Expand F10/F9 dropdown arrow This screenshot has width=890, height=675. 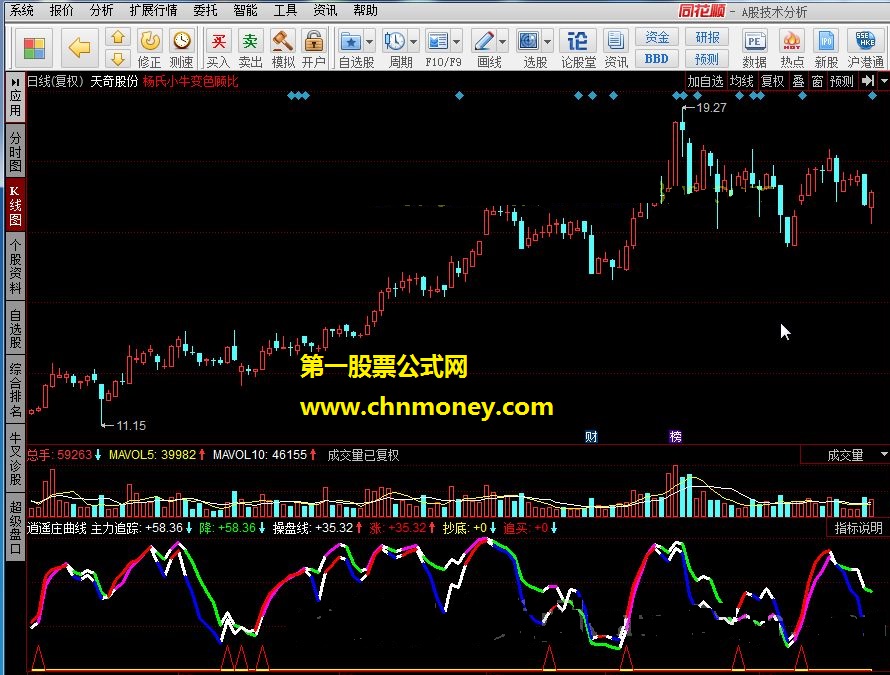456,42
